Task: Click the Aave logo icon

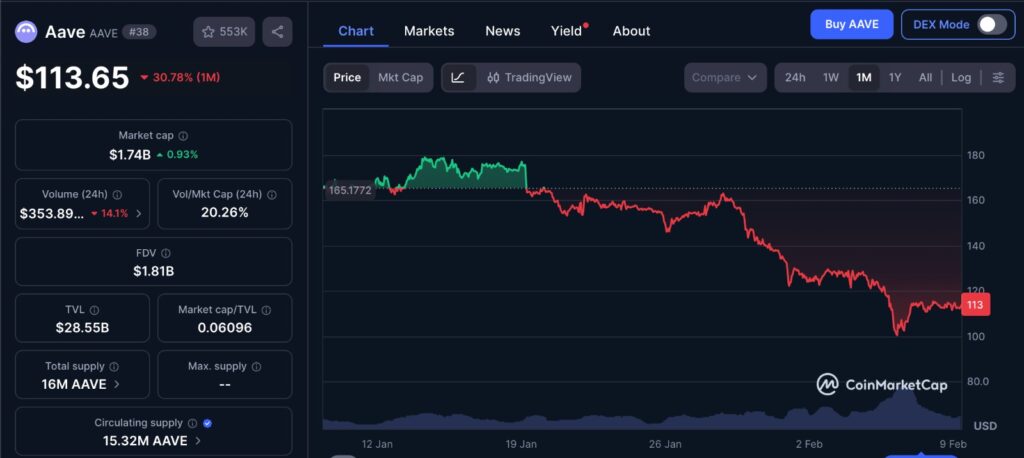Action: click(x=27, y=32)
